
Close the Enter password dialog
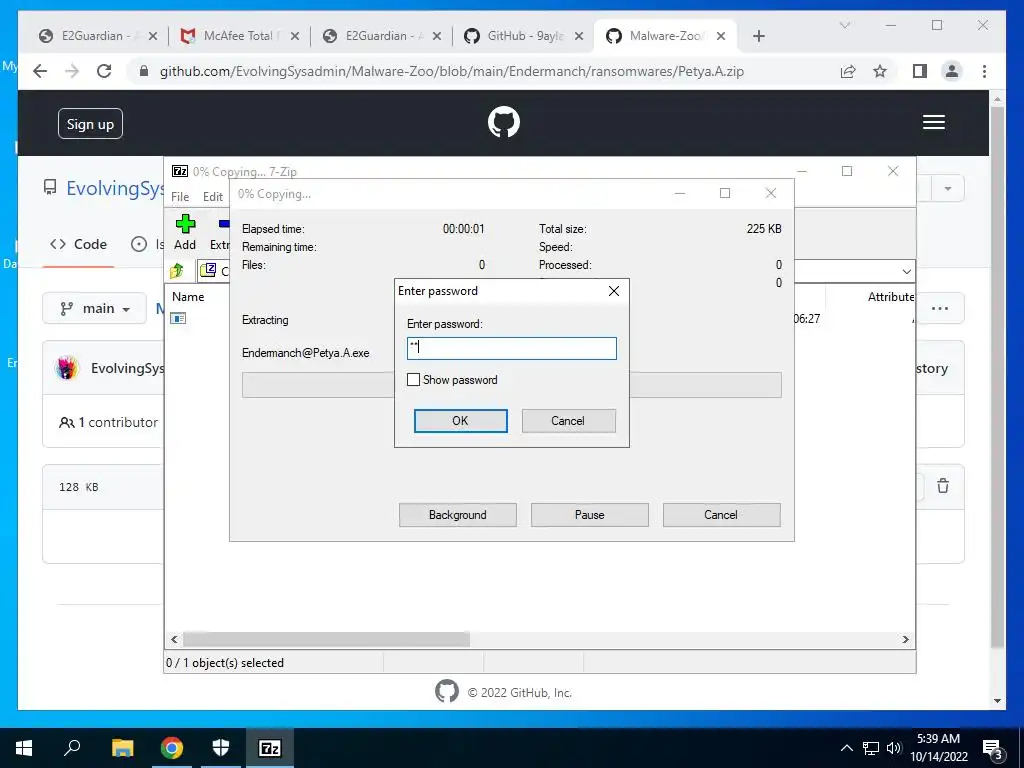tap(614, 291)
